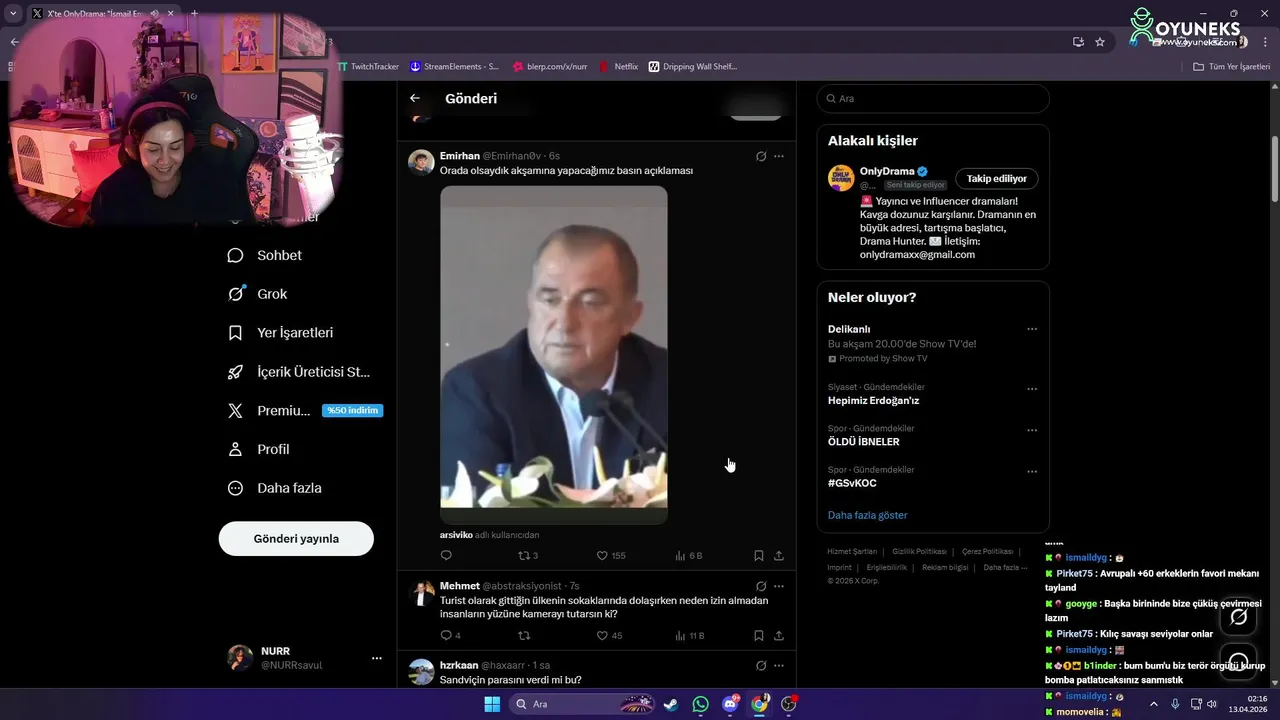Click the Grok icon on Mehmet's post

761,586
